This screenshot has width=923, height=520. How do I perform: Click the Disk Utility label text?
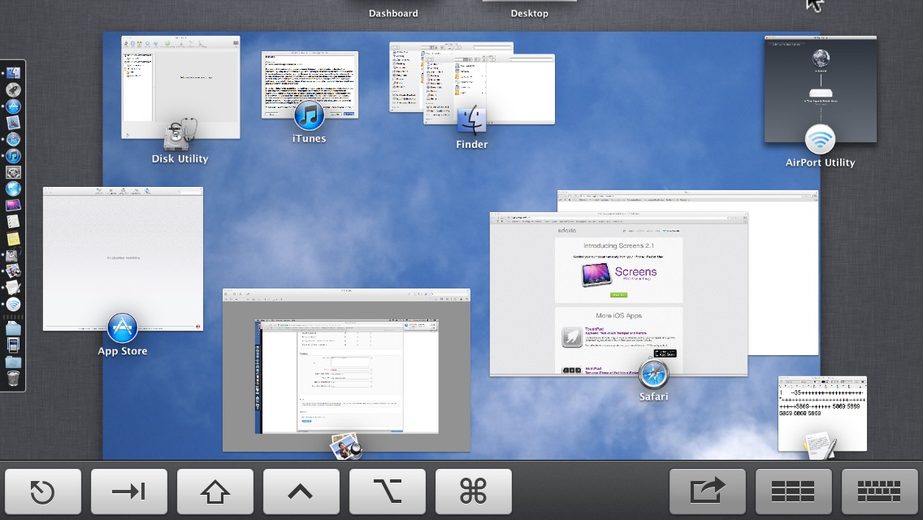(180, 158)
